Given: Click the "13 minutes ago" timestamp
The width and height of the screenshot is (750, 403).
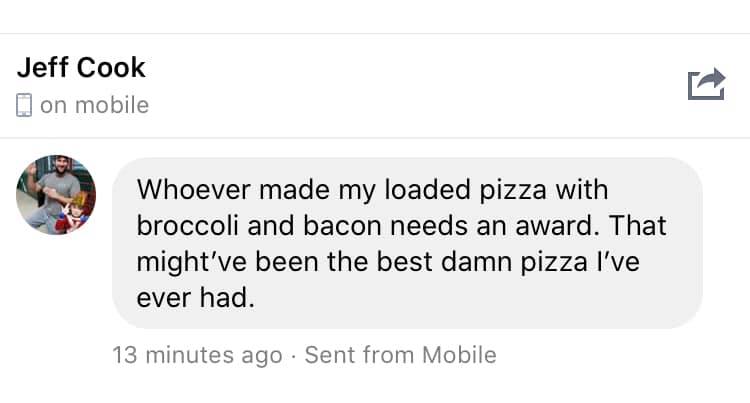Looking at the screenshot, I should [x=197, y=355].
